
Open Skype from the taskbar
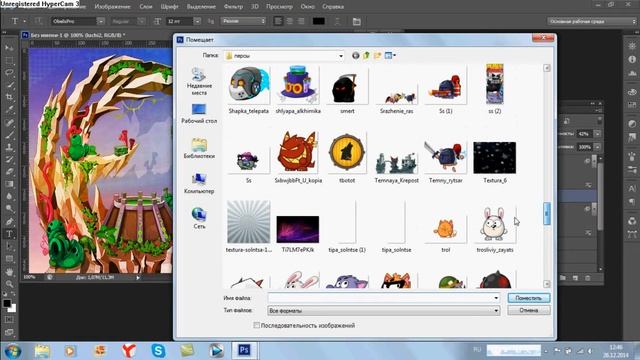tap(158, 351)
